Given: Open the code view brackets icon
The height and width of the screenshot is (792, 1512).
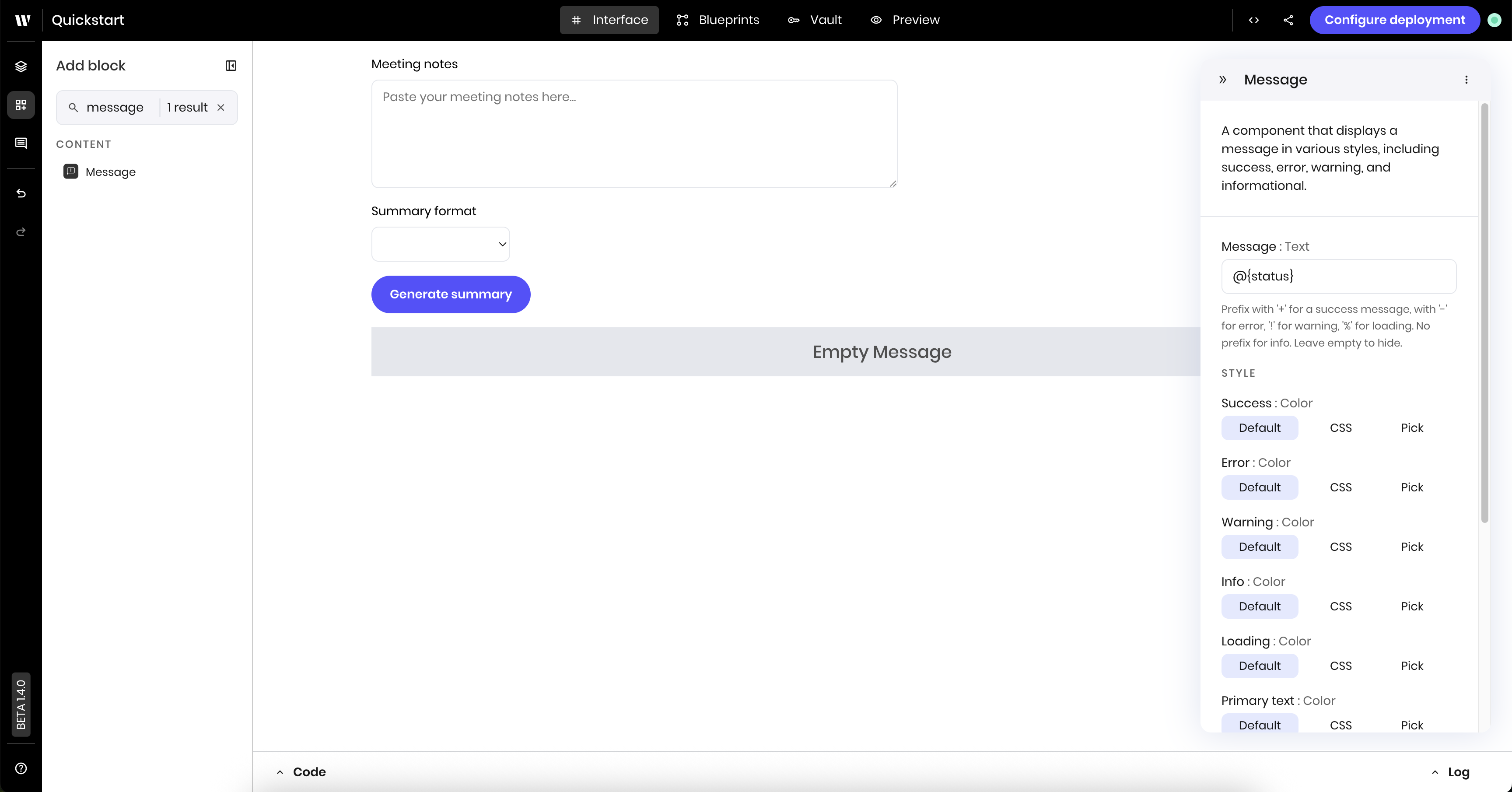Looking at the screenshot, I should click(1254, 20).
